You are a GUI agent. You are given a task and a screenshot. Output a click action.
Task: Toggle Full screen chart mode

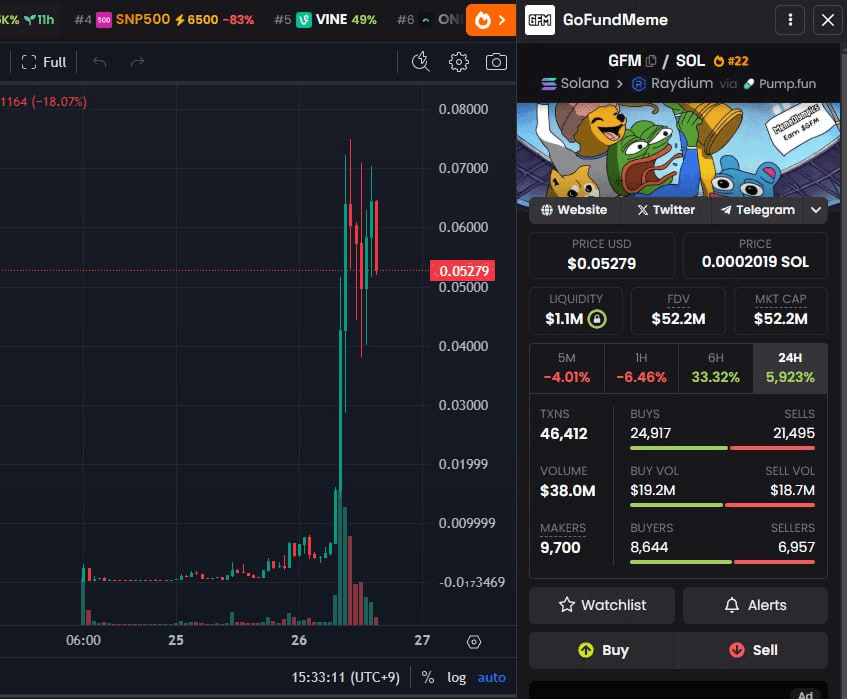point(44,62)
